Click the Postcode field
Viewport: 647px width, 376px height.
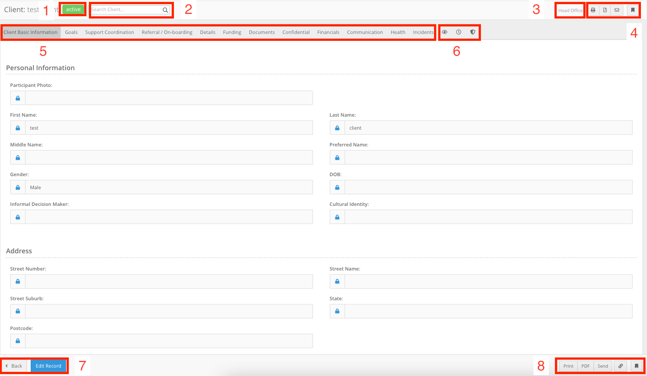pyautogui.click(x=169, y=341)
